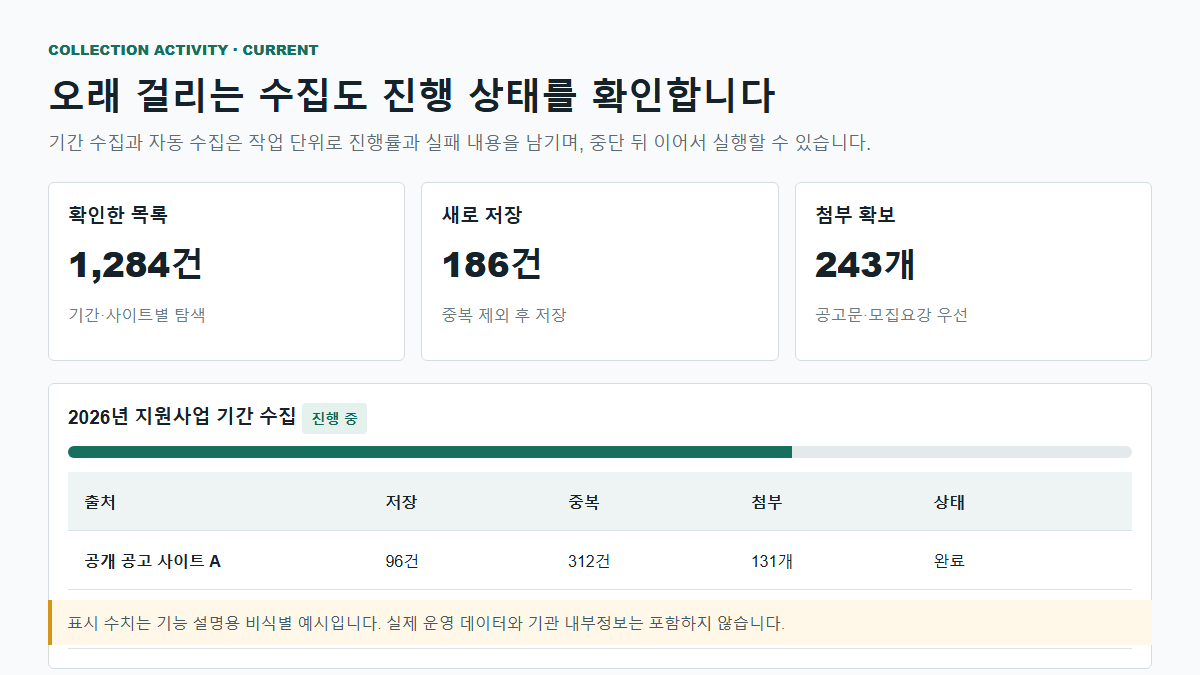Click the 'COLLECTION ACTIVITY · CURRENT' label
This screenshot has height=675, width=1200.
click(183, 50)
